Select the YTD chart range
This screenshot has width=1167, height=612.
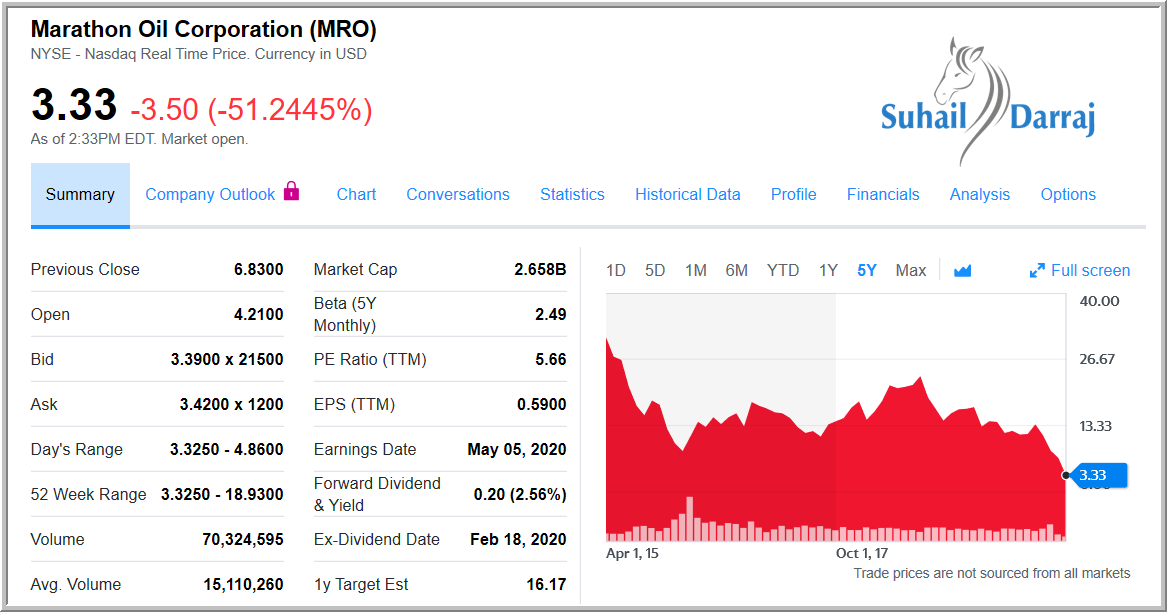(783, 270)
